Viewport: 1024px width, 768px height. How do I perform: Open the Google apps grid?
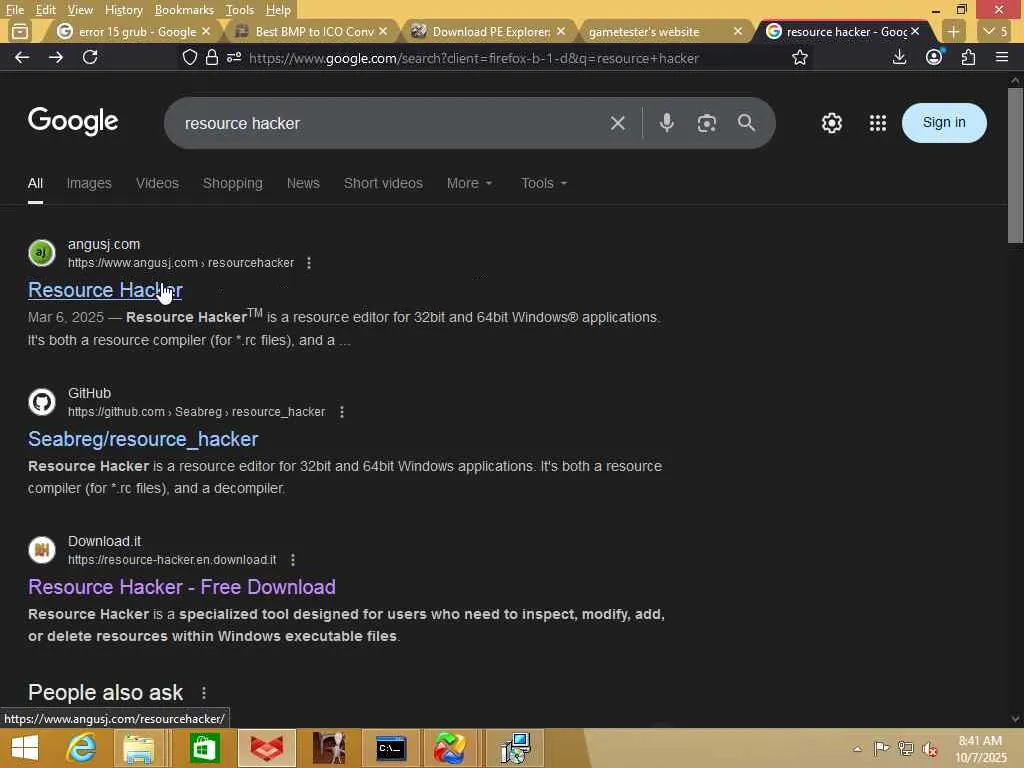pos(878,123)
